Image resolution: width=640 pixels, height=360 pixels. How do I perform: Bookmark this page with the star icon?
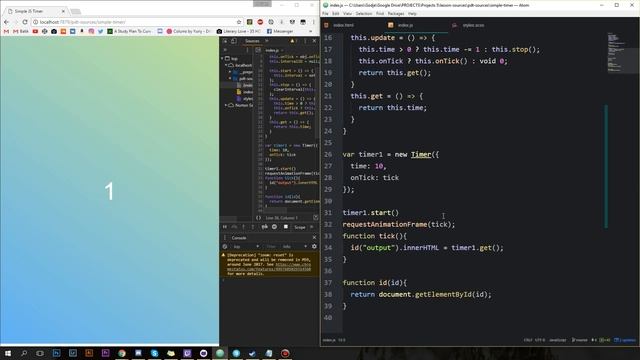pyautogui.click(x=239, y=22)
